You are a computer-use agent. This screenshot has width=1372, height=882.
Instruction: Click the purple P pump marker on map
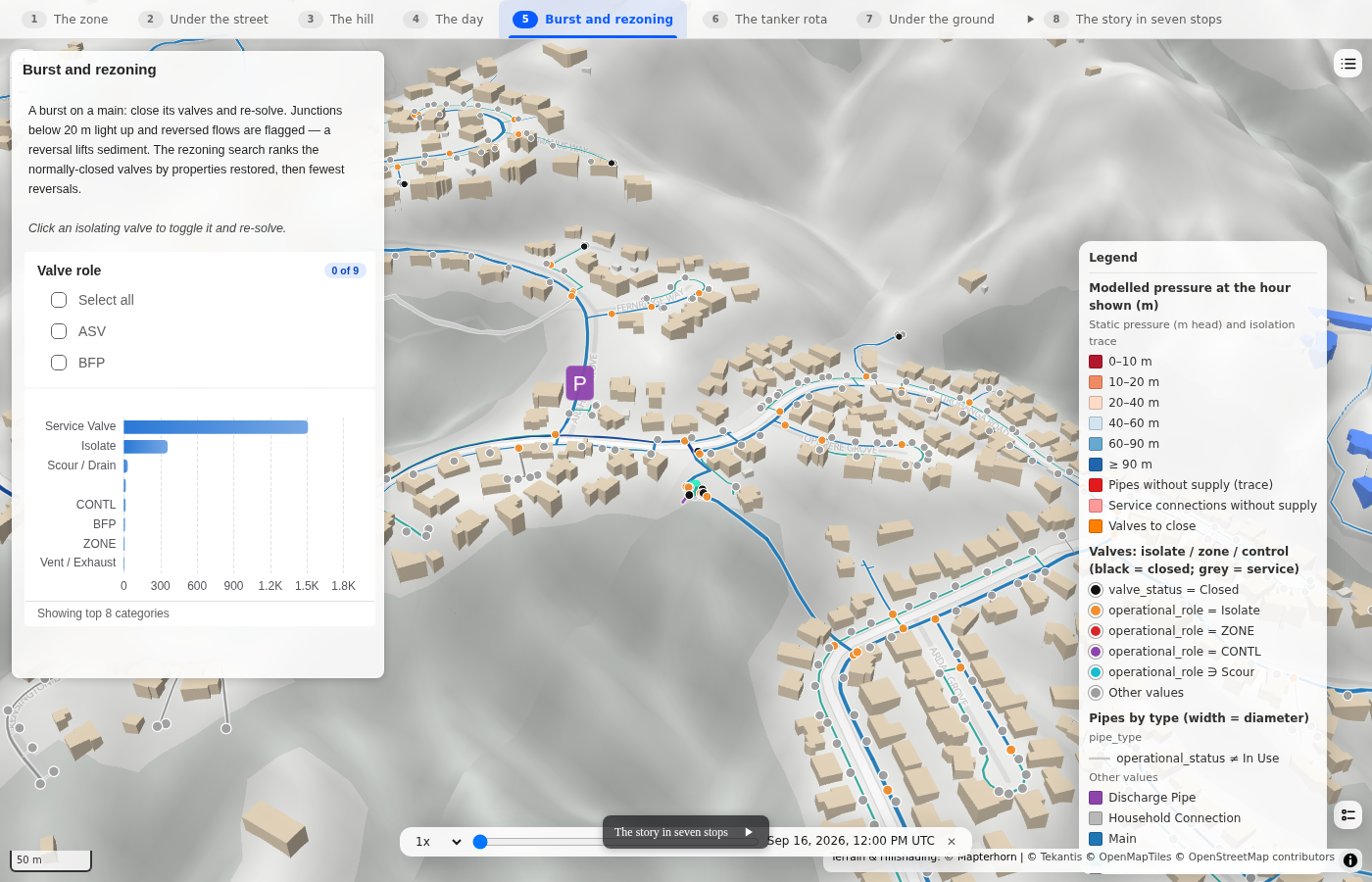[x=579, y=382]
